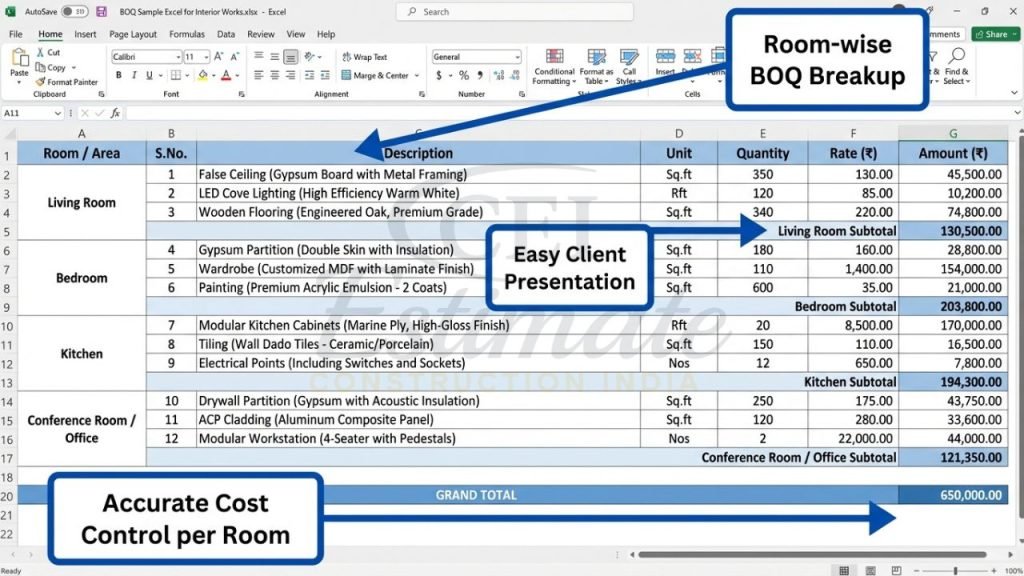Click Wrap Text button
This screenshot has width=1024, height=576.
pyautogui.click(x=364, y=57)
